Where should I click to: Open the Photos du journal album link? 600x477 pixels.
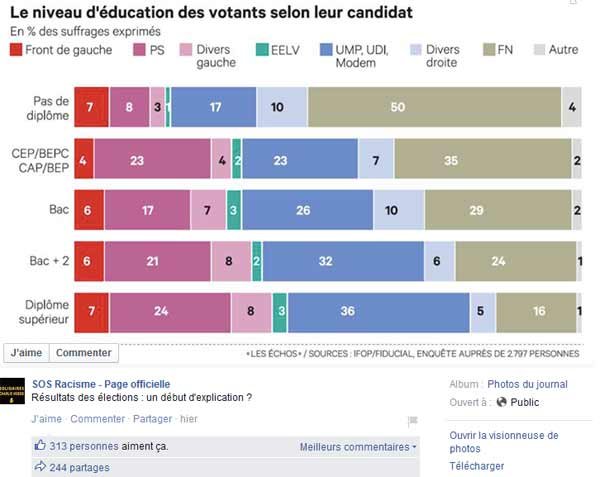tap(527, 384)
